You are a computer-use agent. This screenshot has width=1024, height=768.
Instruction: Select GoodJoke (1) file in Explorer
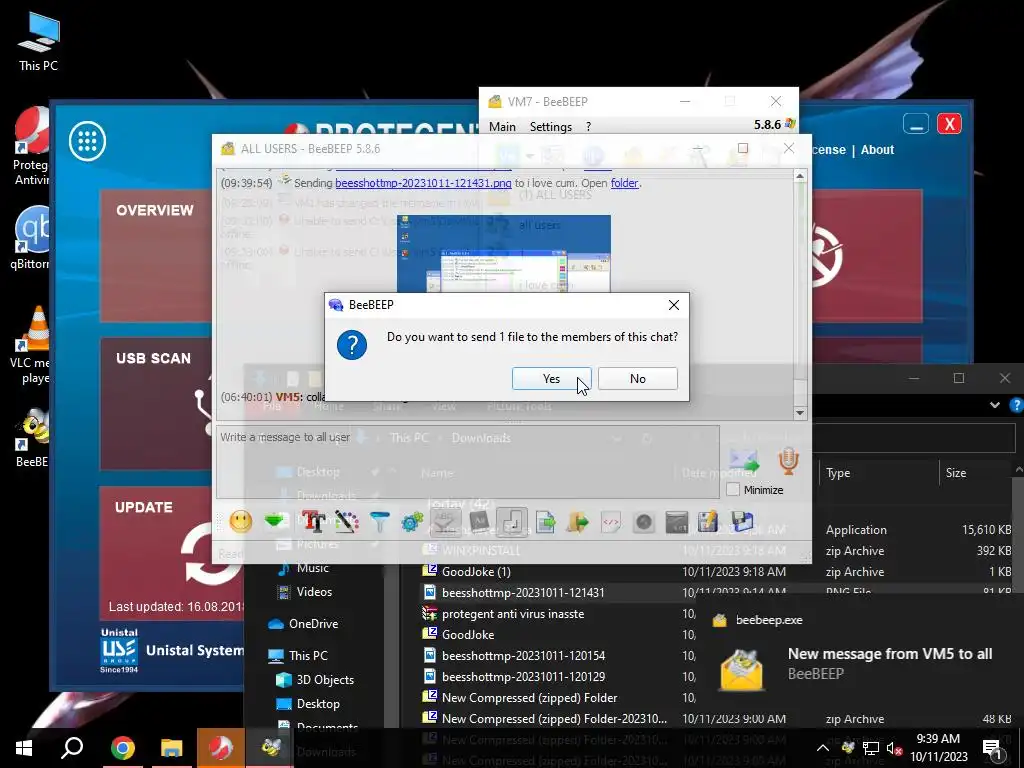[x=476, y=571]
